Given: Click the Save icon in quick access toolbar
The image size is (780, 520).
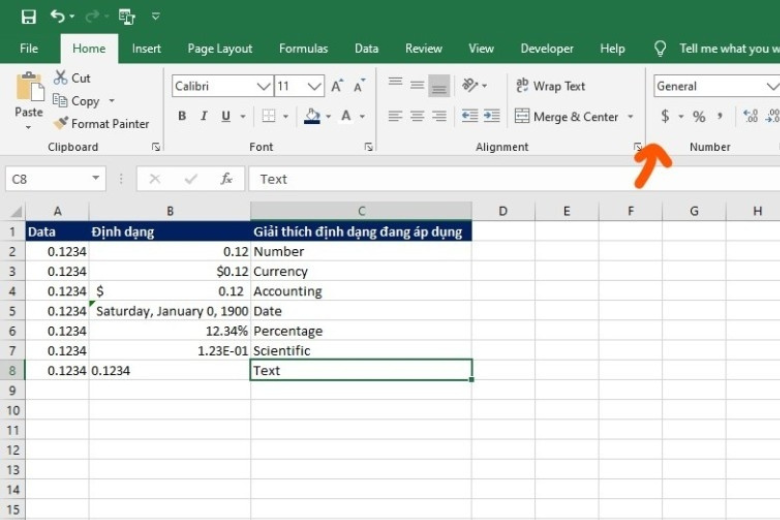Looking at the screenshot, I should pyautogui.click(x=28, y=16).
